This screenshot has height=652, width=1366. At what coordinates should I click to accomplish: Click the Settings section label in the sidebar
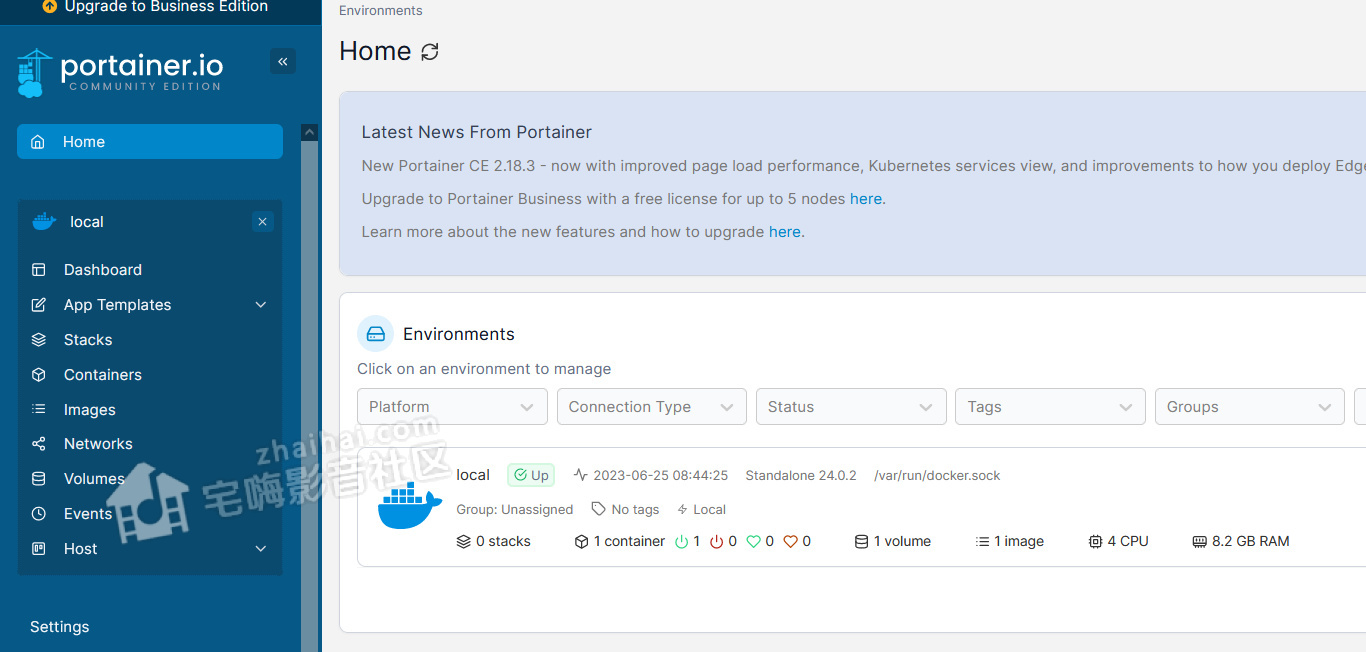tap(60, 627)
